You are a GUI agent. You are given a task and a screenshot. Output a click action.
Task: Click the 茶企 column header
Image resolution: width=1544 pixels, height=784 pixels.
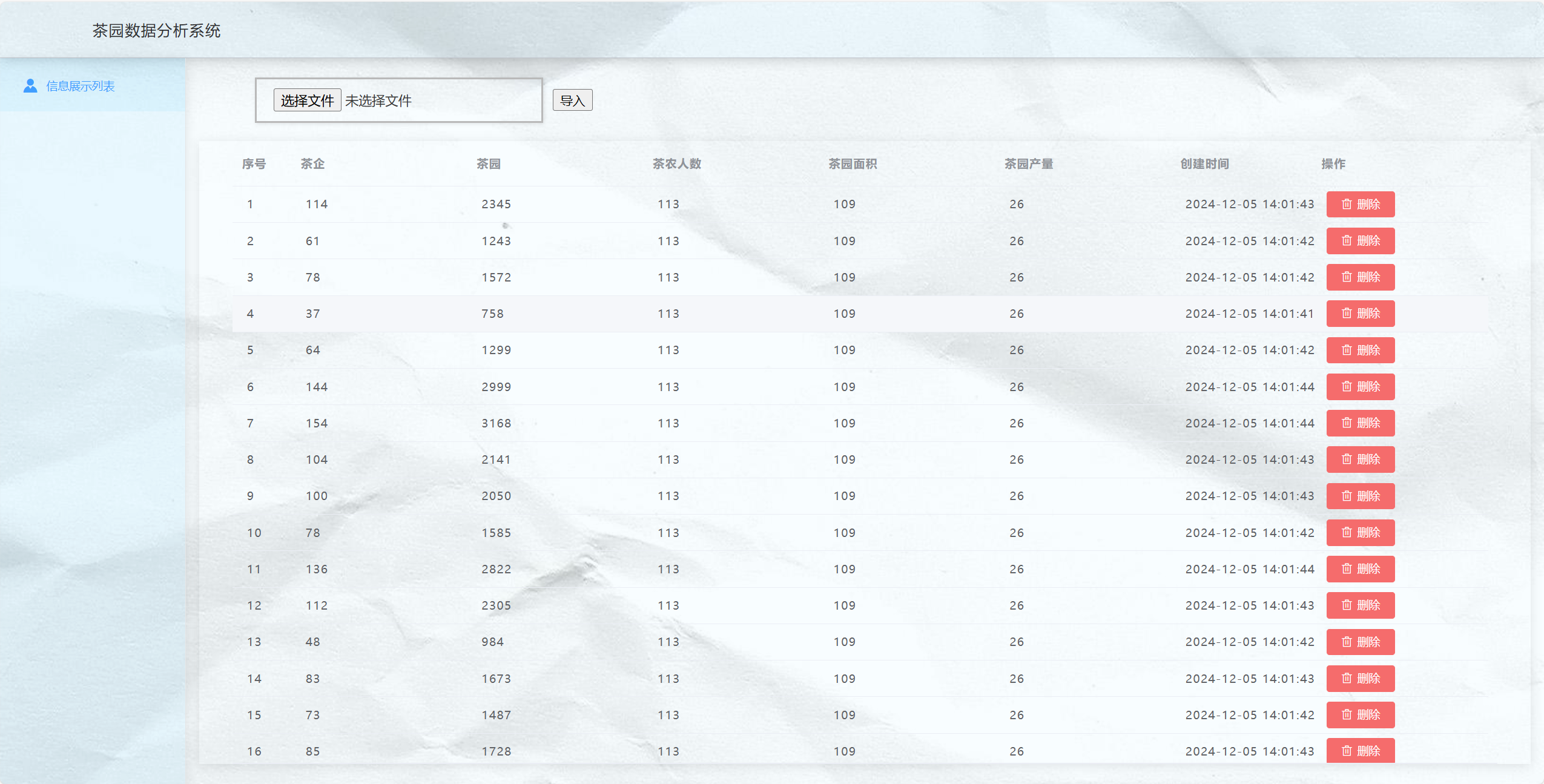point(312,163)
